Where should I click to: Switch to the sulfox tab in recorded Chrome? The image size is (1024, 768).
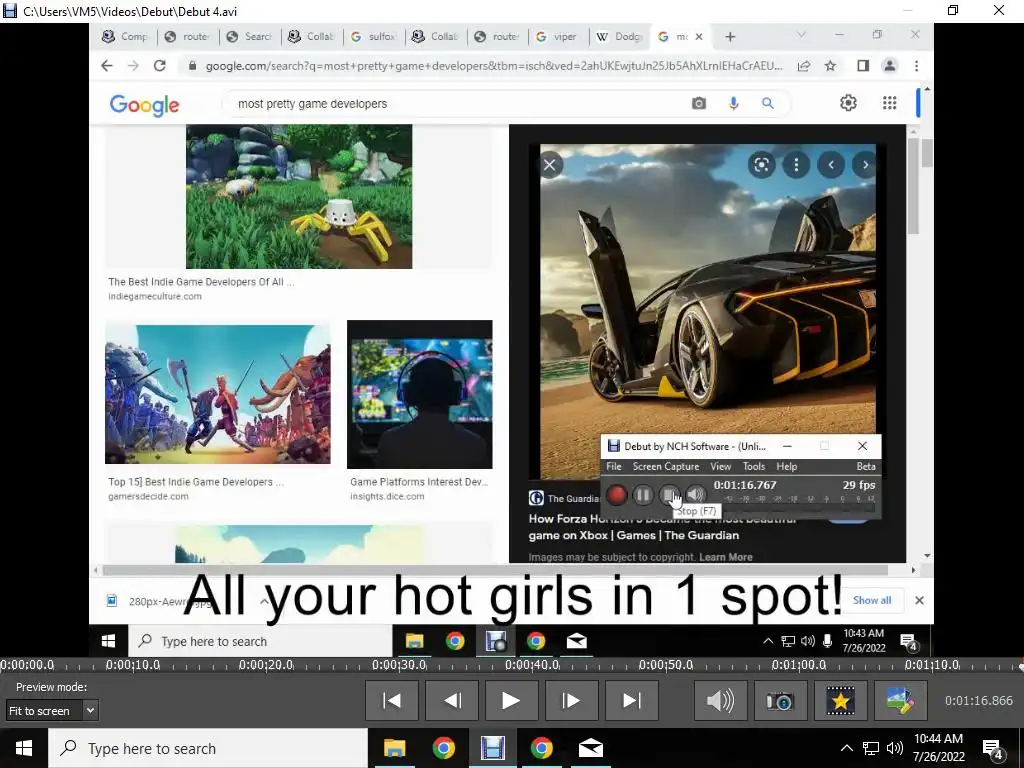[x=374, y=37]
